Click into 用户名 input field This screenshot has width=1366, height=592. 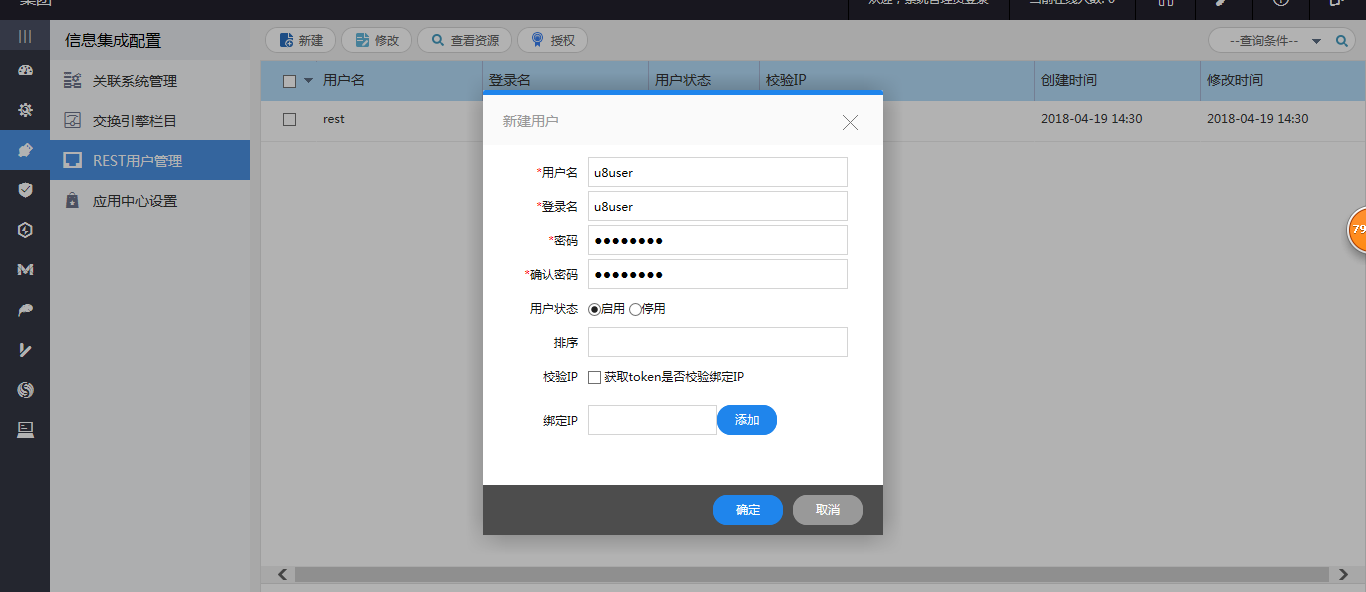pos(718,172)
